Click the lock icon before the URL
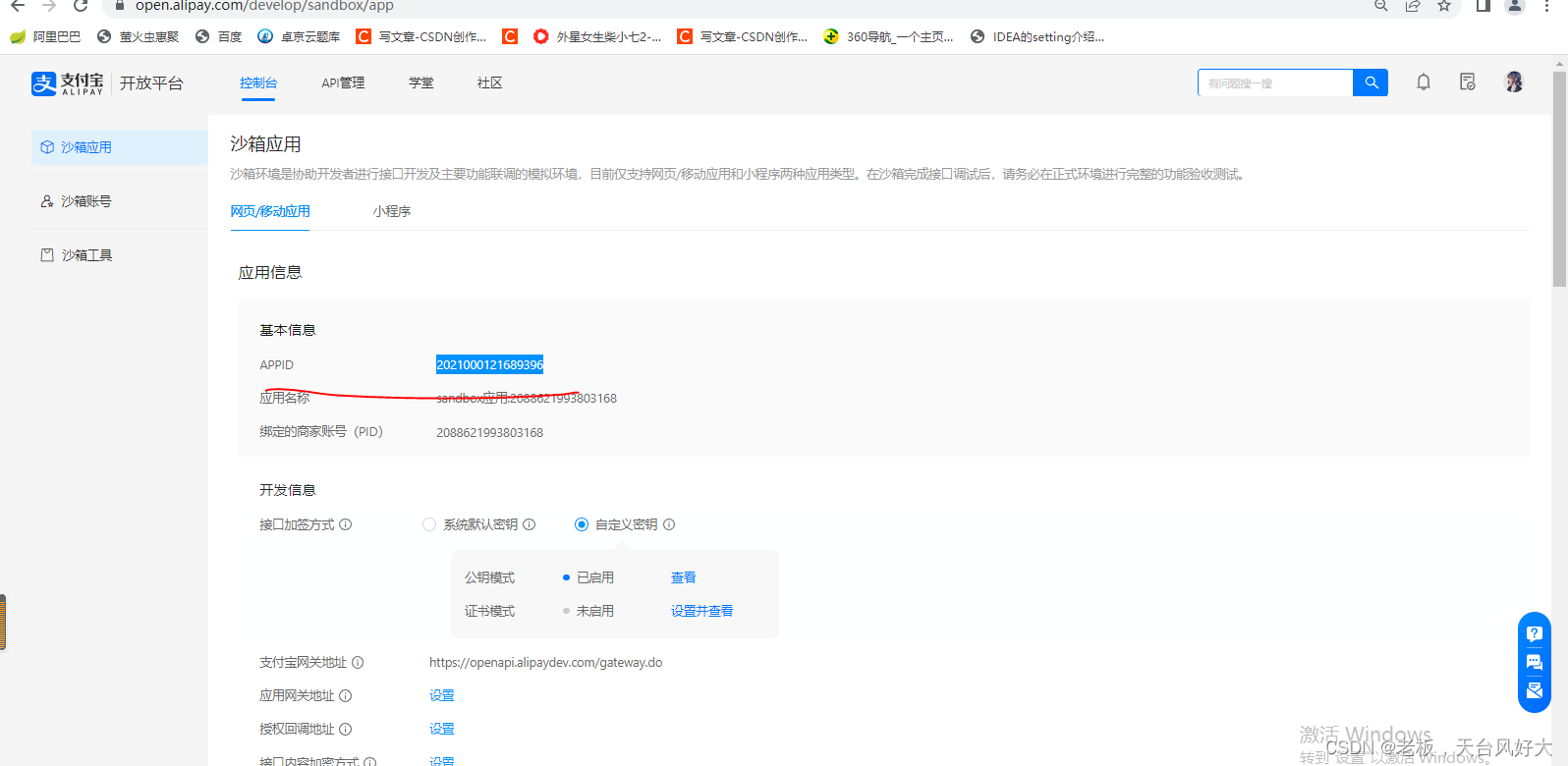Viewport: 1568px width, 766px height. point(120,6)
